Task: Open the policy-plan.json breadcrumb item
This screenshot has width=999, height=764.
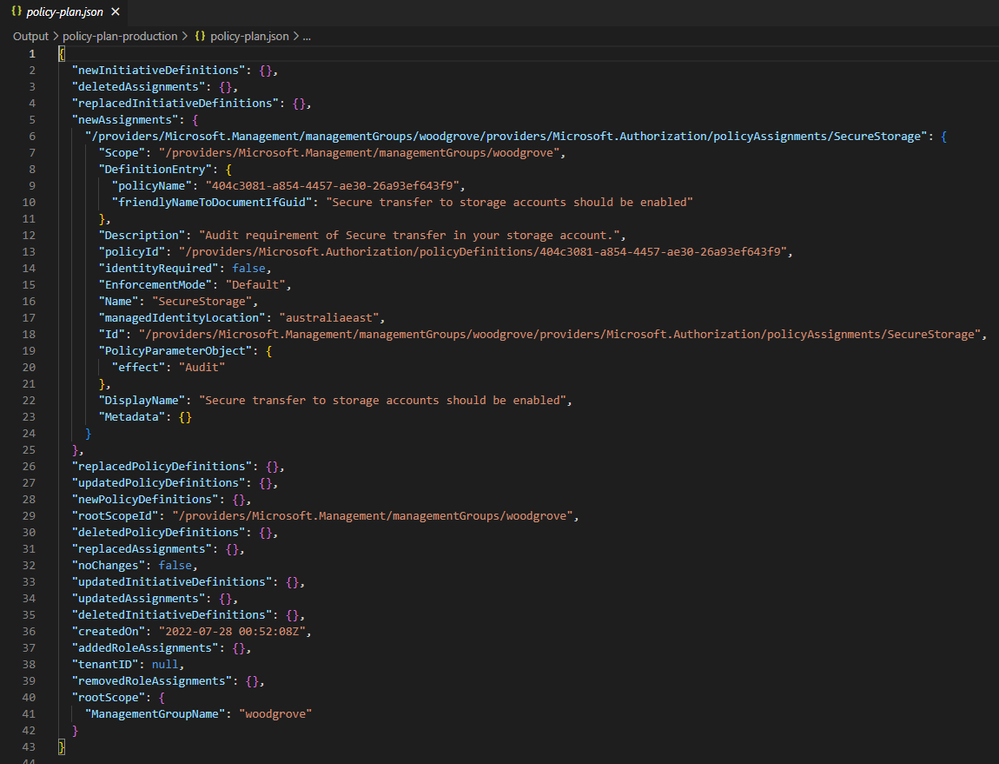Action: 249,36
